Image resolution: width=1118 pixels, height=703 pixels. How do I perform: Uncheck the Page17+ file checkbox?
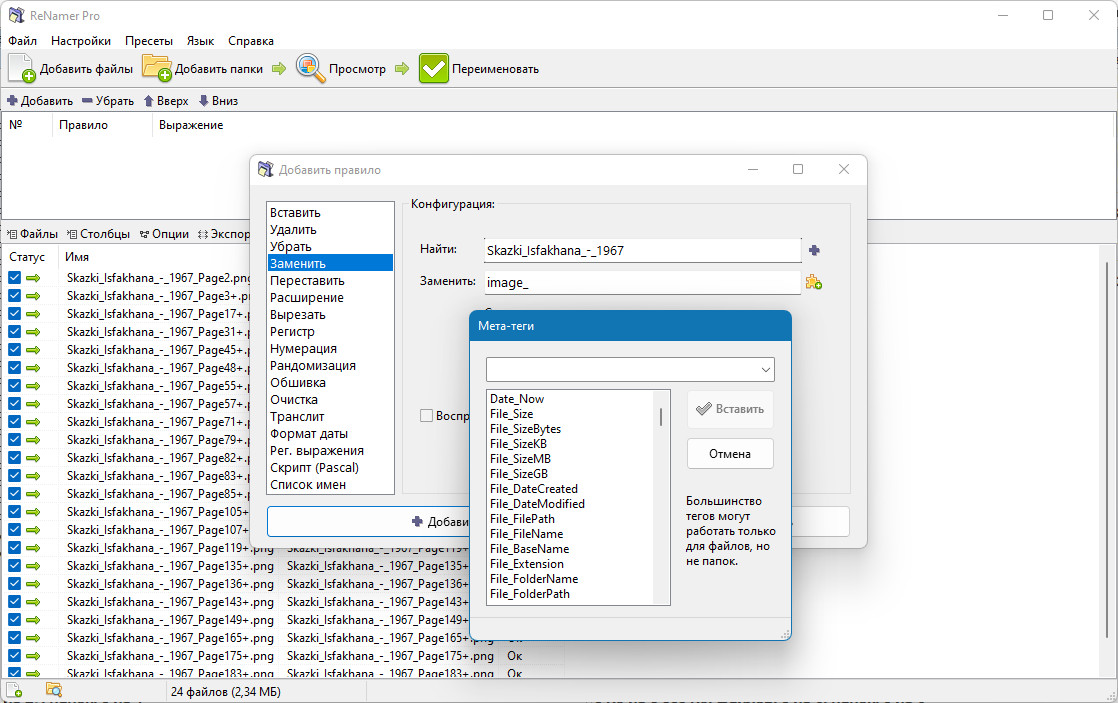14,314
